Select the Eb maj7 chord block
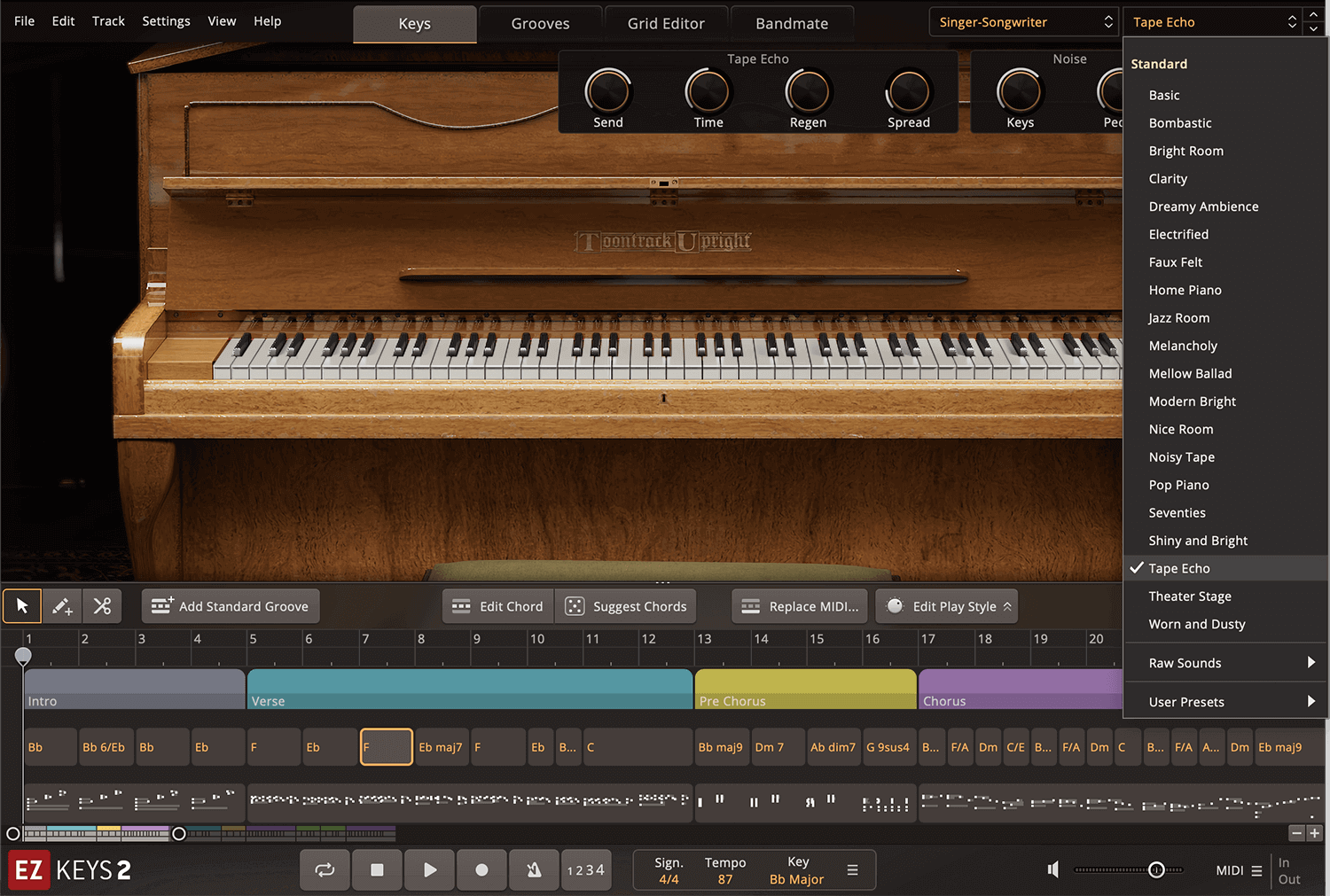 pyautogui.click(x=441, y=747)
